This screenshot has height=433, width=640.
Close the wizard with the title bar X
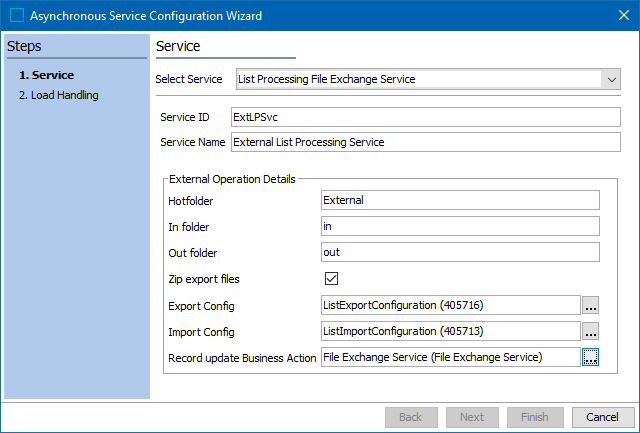pos(617,15)
